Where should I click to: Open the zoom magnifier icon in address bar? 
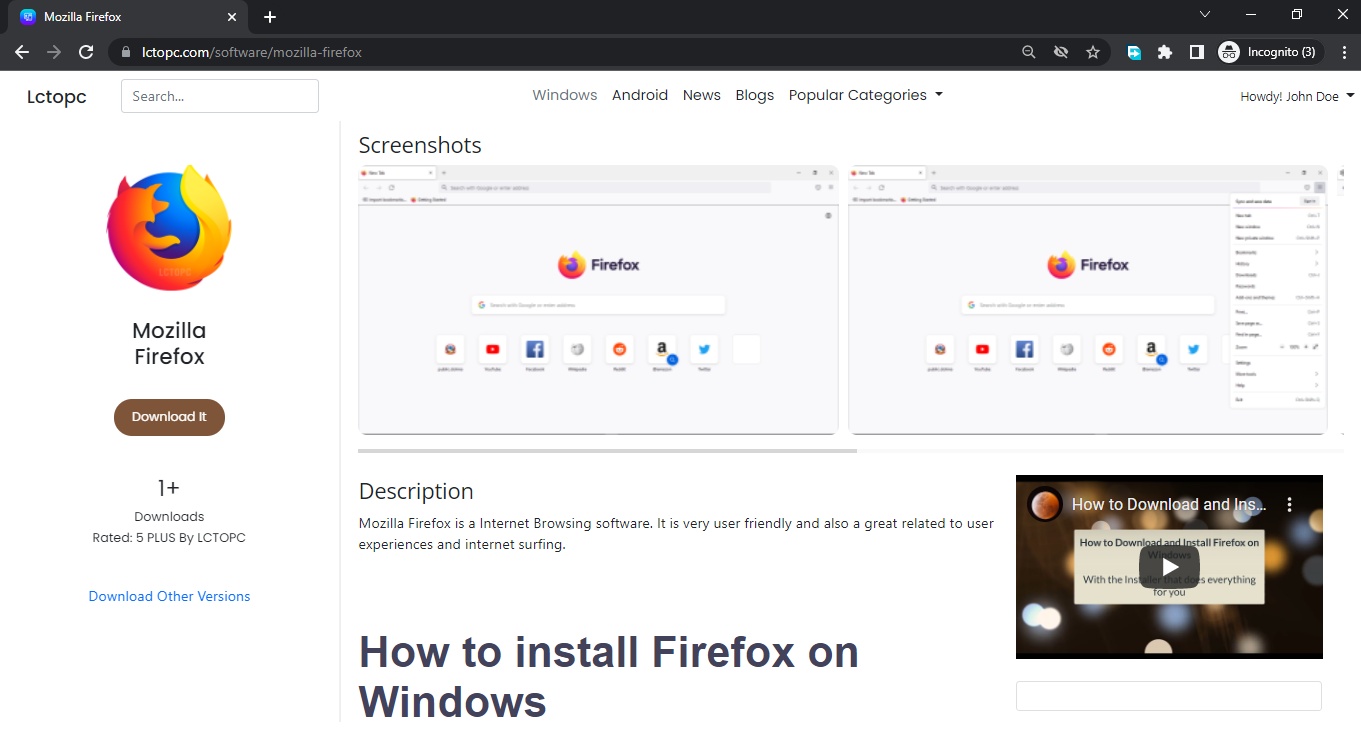coord(1029,52)
